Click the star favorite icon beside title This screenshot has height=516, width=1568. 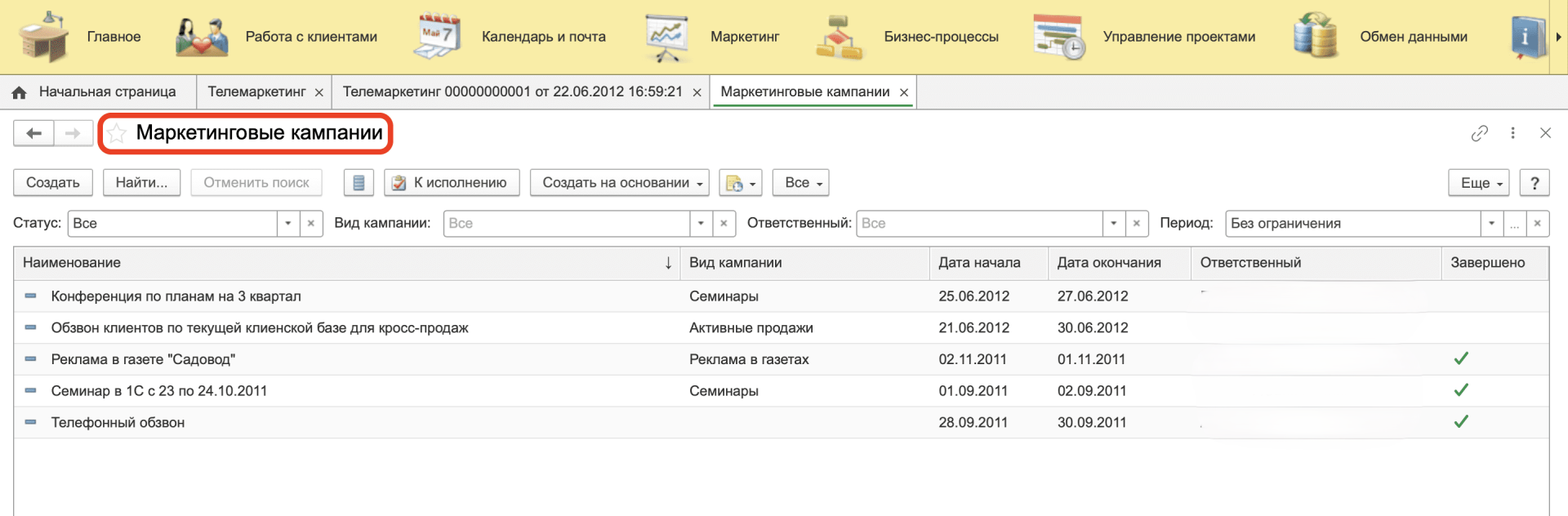117,133
